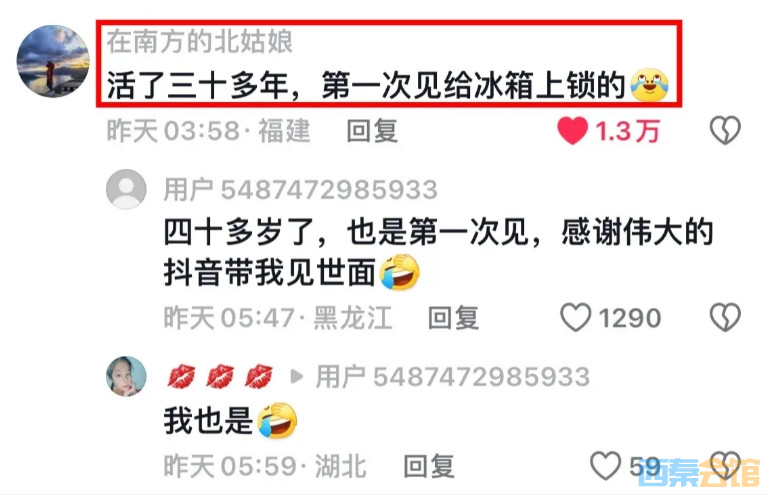Like the 我也是 reply heart icon
Screen dimensions: 769x495
click(606, 466)
